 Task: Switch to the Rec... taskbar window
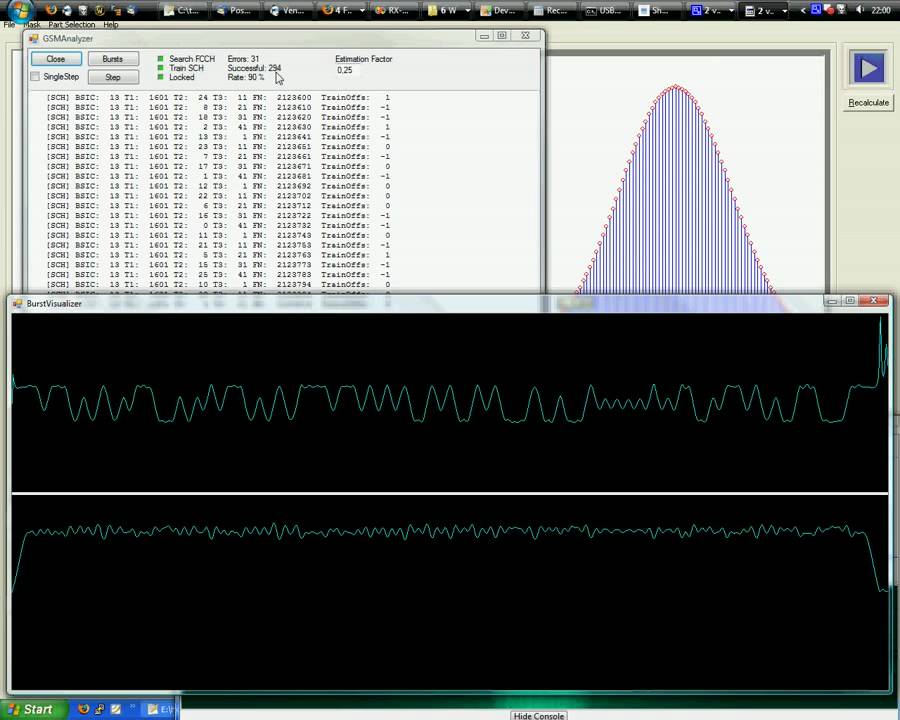(552, 10)
